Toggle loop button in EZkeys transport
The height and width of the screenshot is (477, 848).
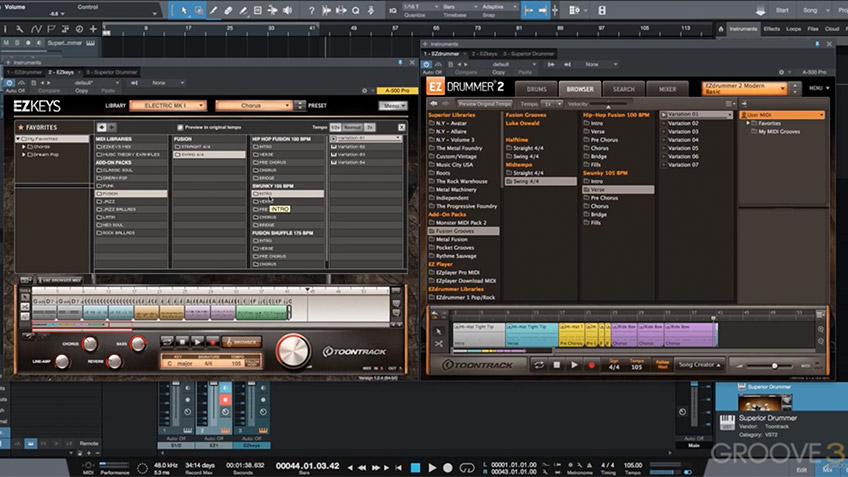[x=168, y=342]
